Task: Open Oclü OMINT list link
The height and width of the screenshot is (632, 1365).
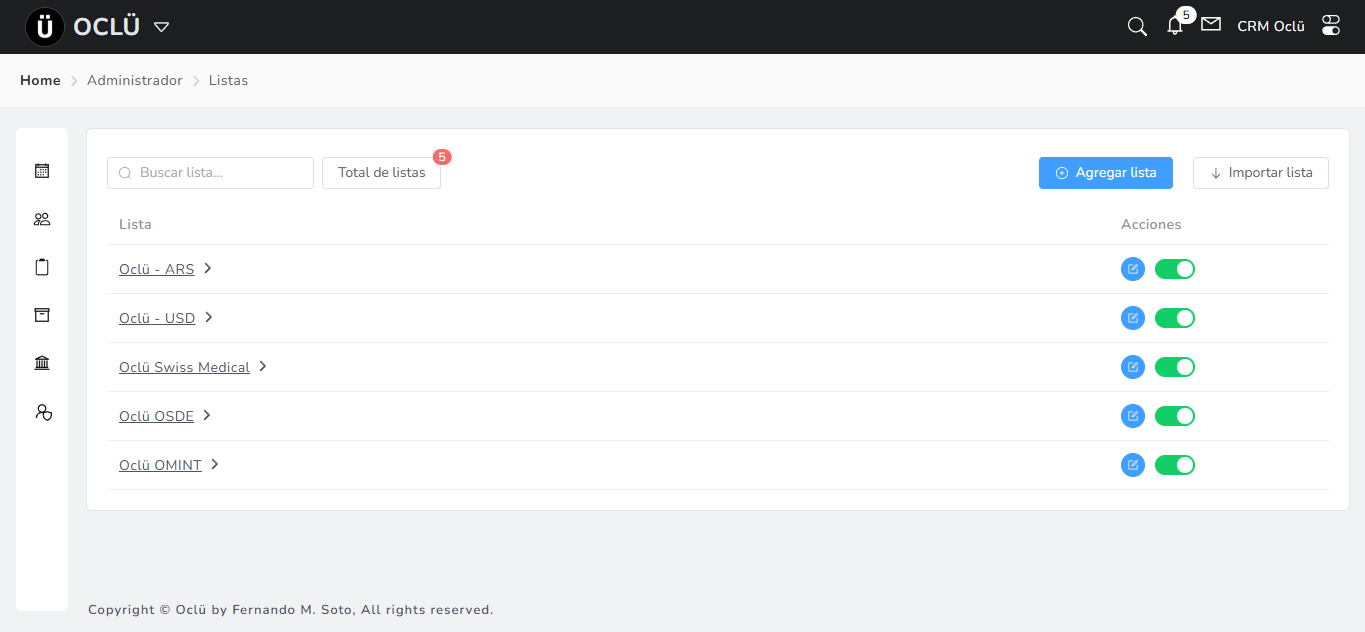Action: [160, 466]
